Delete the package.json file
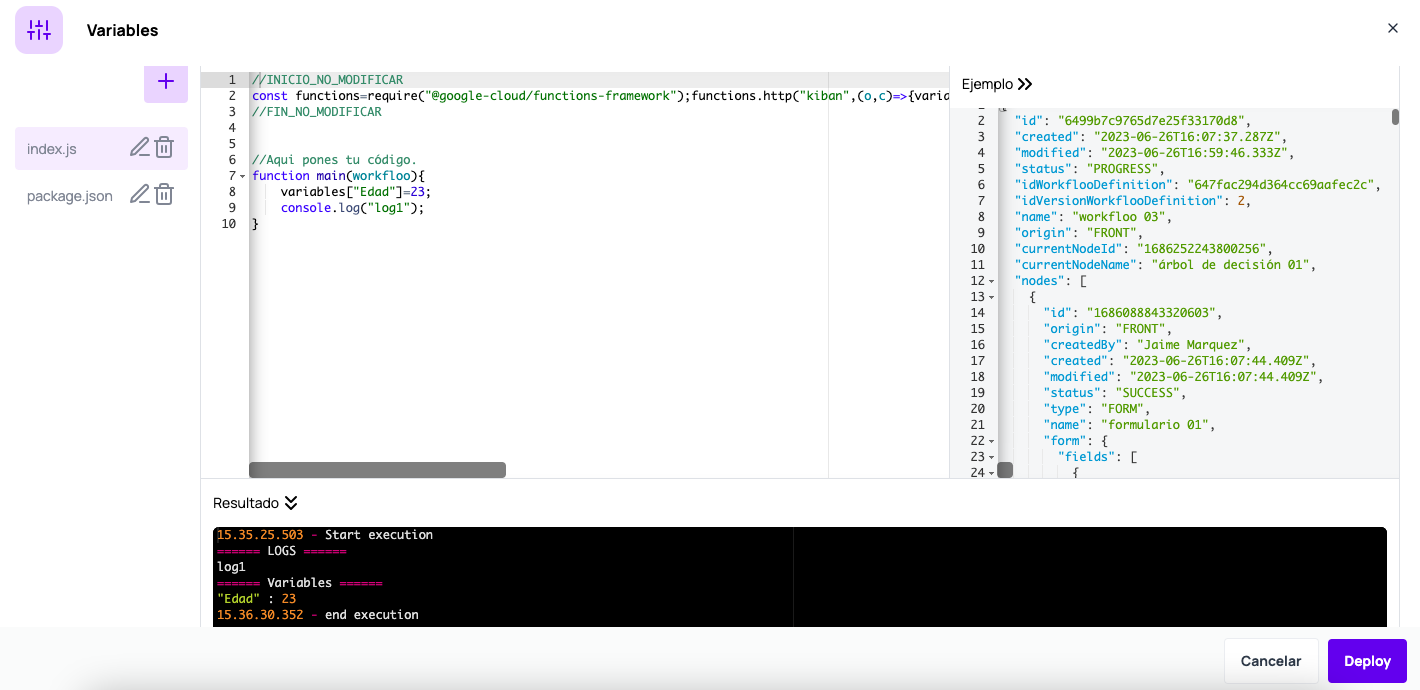This screenshot has width=1420, height=690. coord(164,195)
